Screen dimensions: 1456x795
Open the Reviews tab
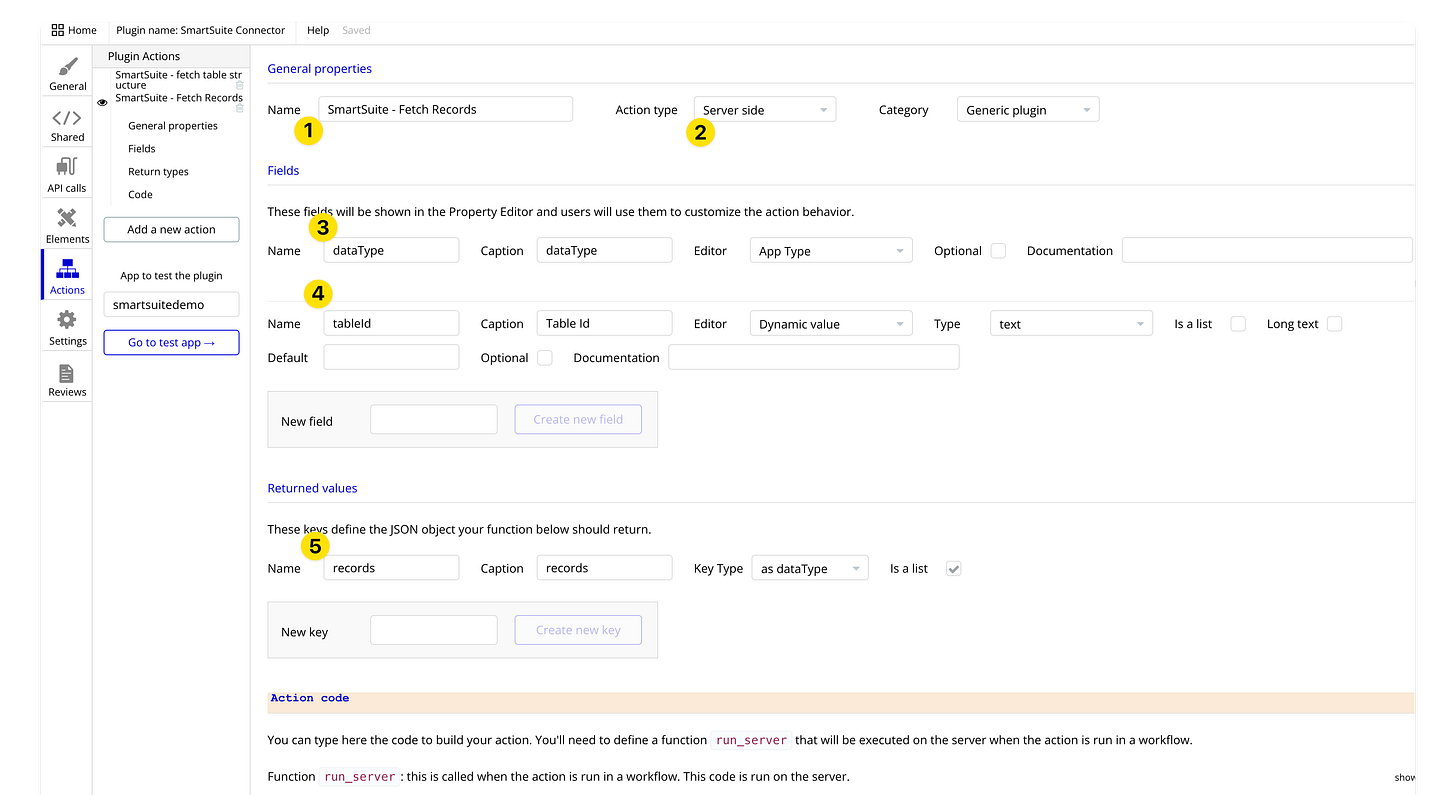tap(67, 380)
